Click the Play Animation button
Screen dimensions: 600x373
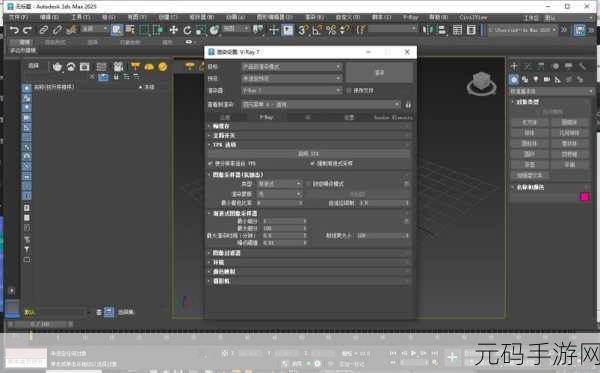[x=413, y=353]
